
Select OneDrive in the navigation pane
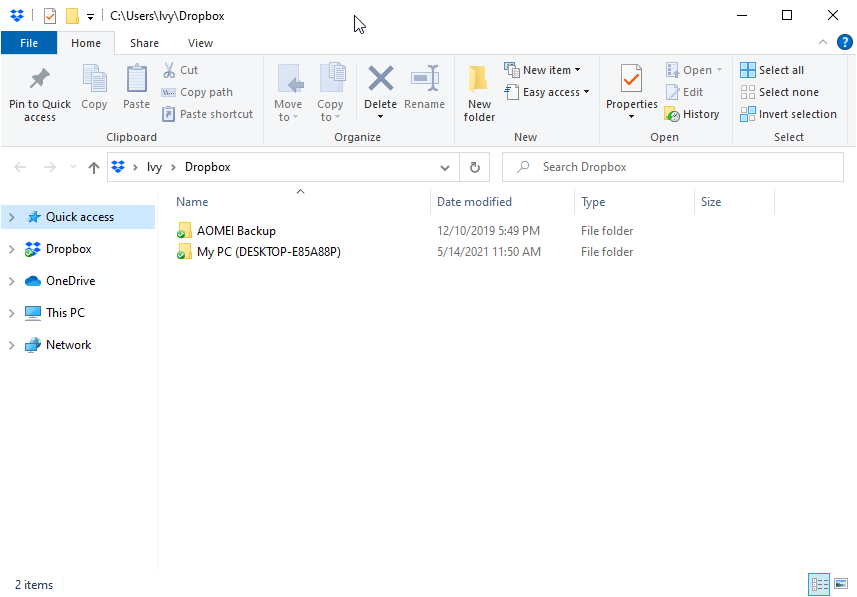pos(70,281)
